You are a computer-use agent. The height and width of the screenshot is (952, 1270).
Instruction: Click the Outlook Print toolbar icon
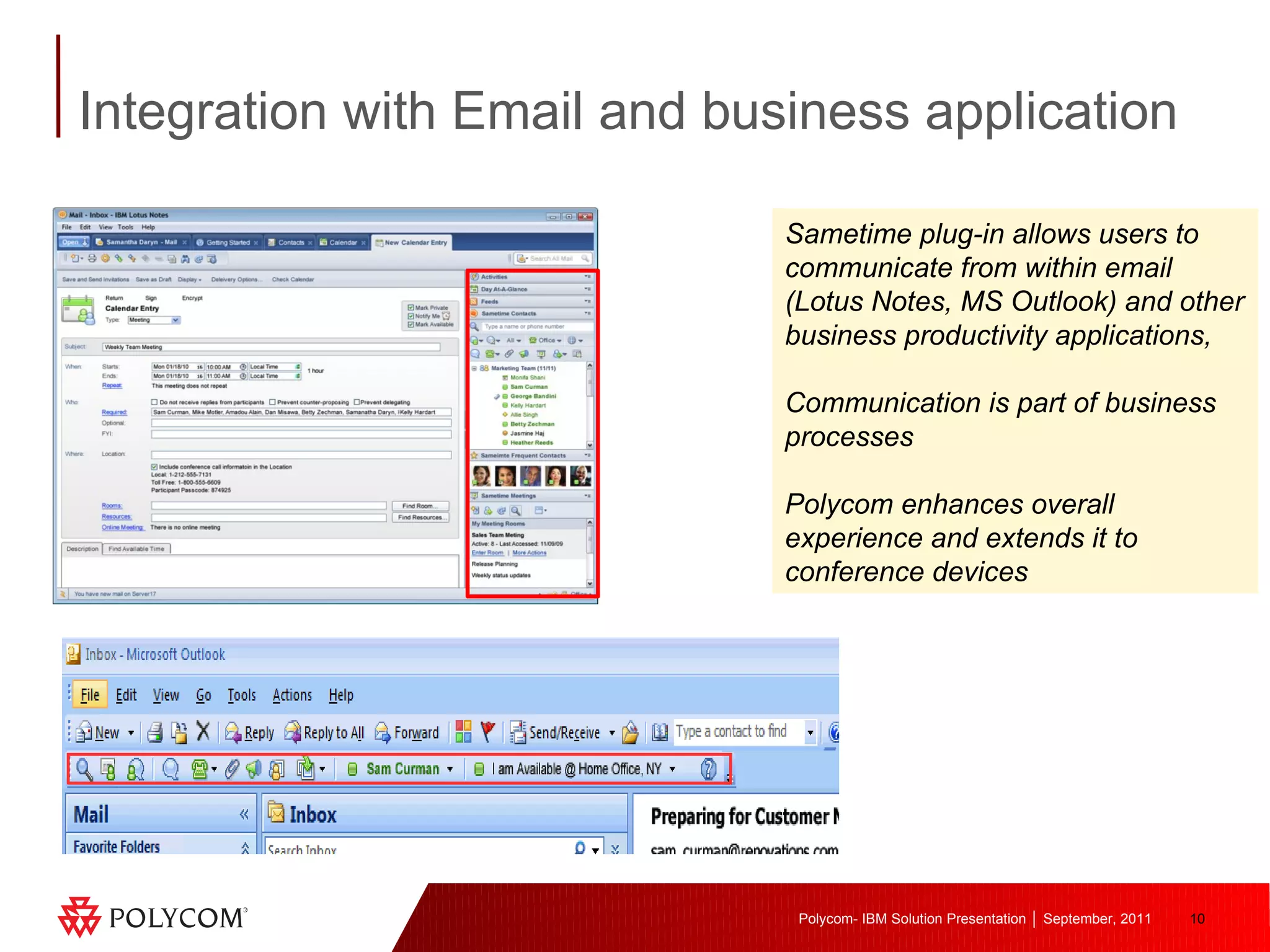[155, 733]
